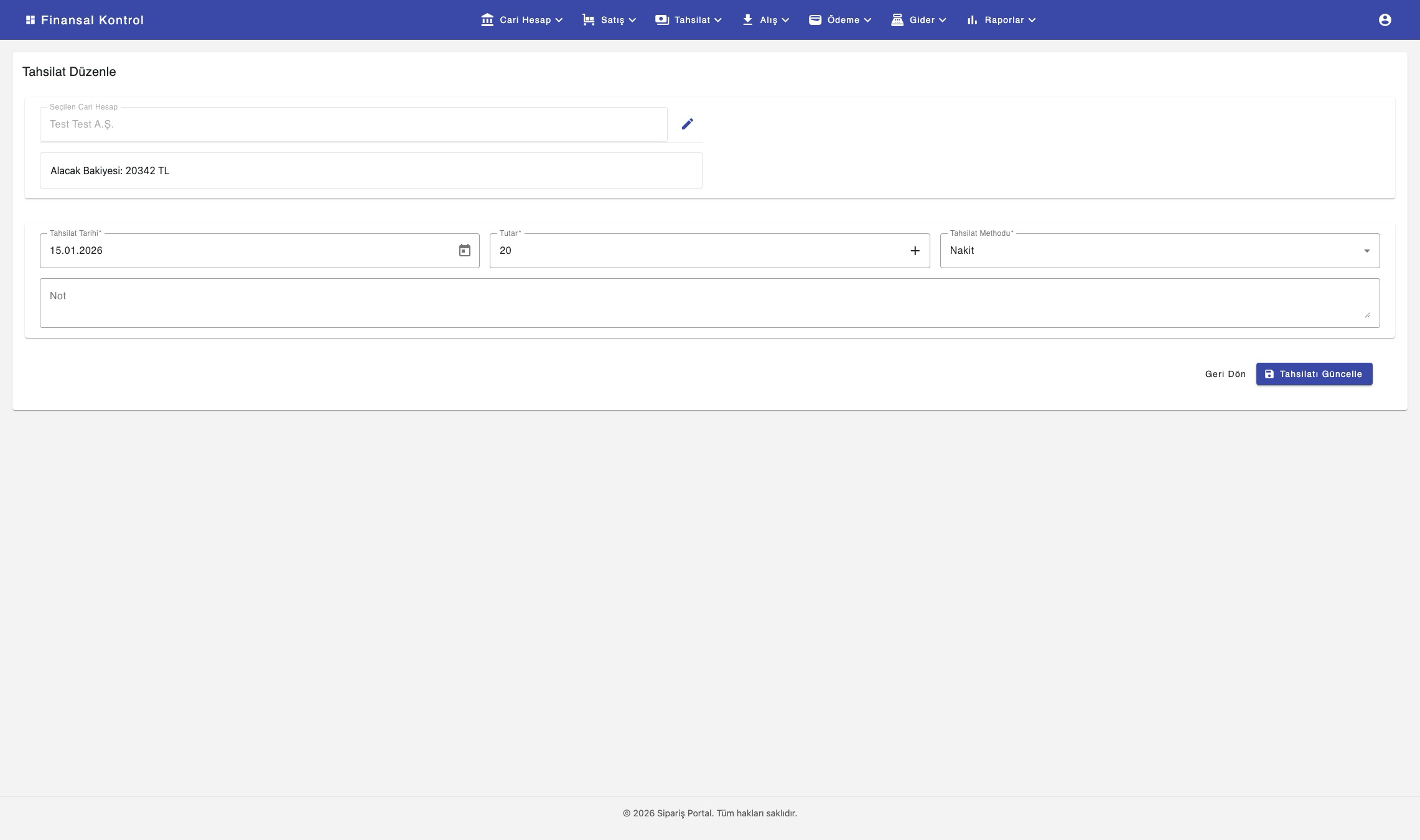
Task: Click the user account avatar icon
Action: (x=1385, y=20)
